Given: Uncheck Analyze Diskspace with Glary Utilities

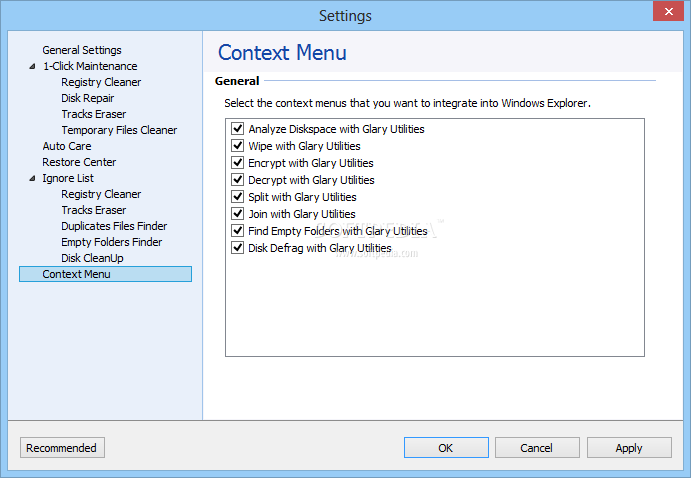Looking at the screenshot, I should click(x=238, y=129).
